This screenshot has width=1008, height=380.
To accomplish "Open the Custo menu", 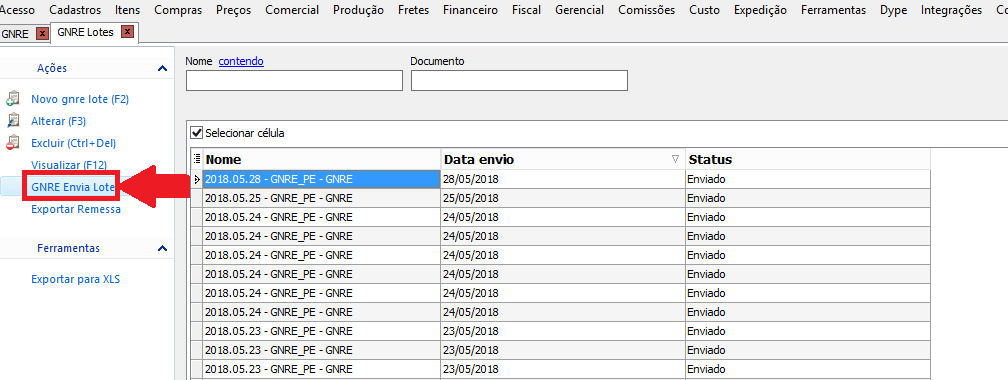I will tap(704, 10).
